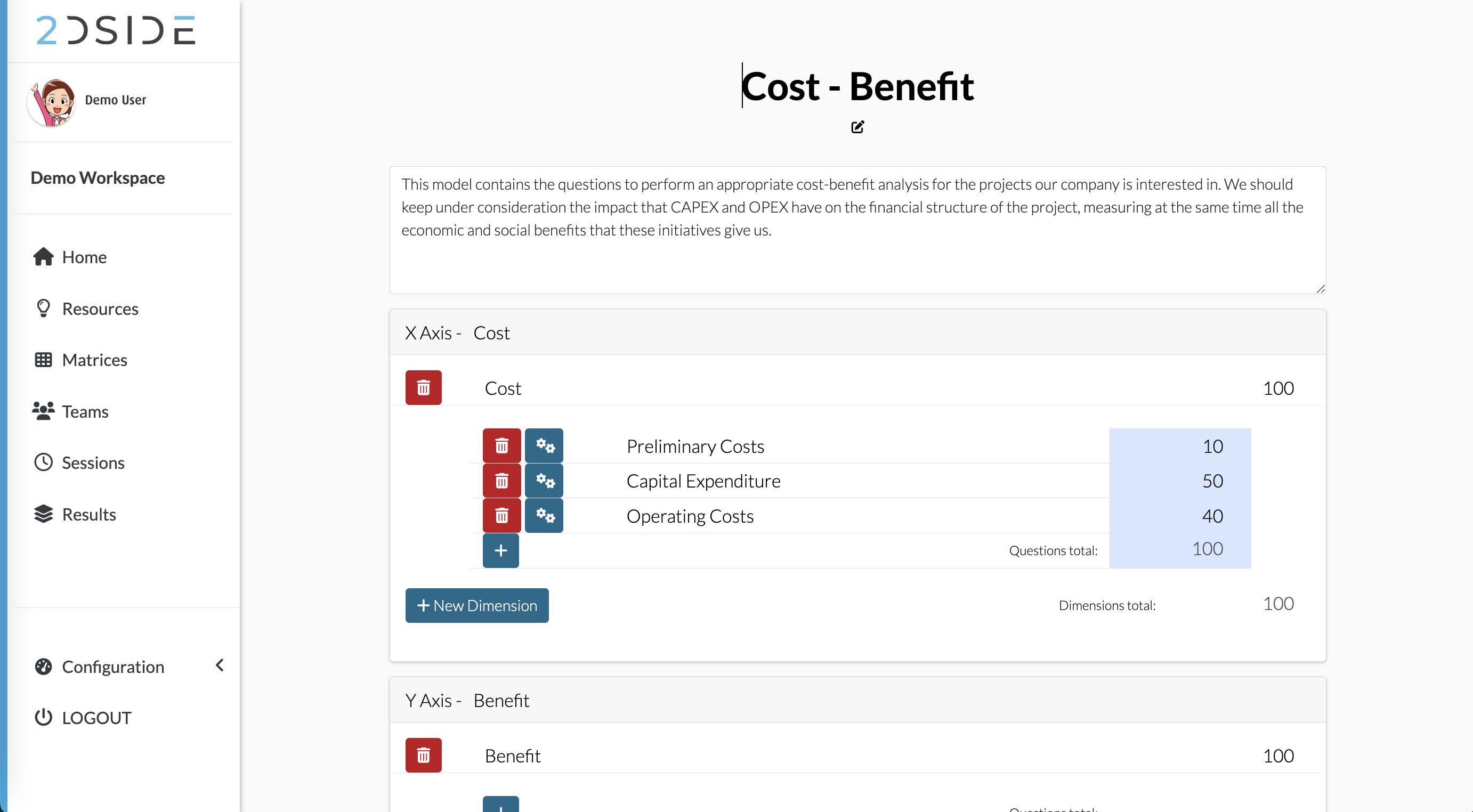Click the Cost Questions total: label
Viewport: 1473px width, 812px height.
[x=1053, y=551]
